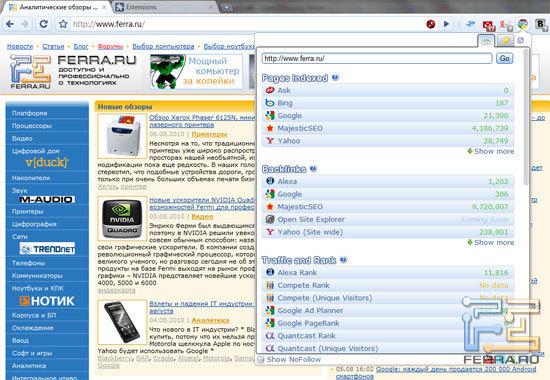This screenshot has height=380, width=550.
Task: Open the Новости navigation link
Action: coord(20,46)
